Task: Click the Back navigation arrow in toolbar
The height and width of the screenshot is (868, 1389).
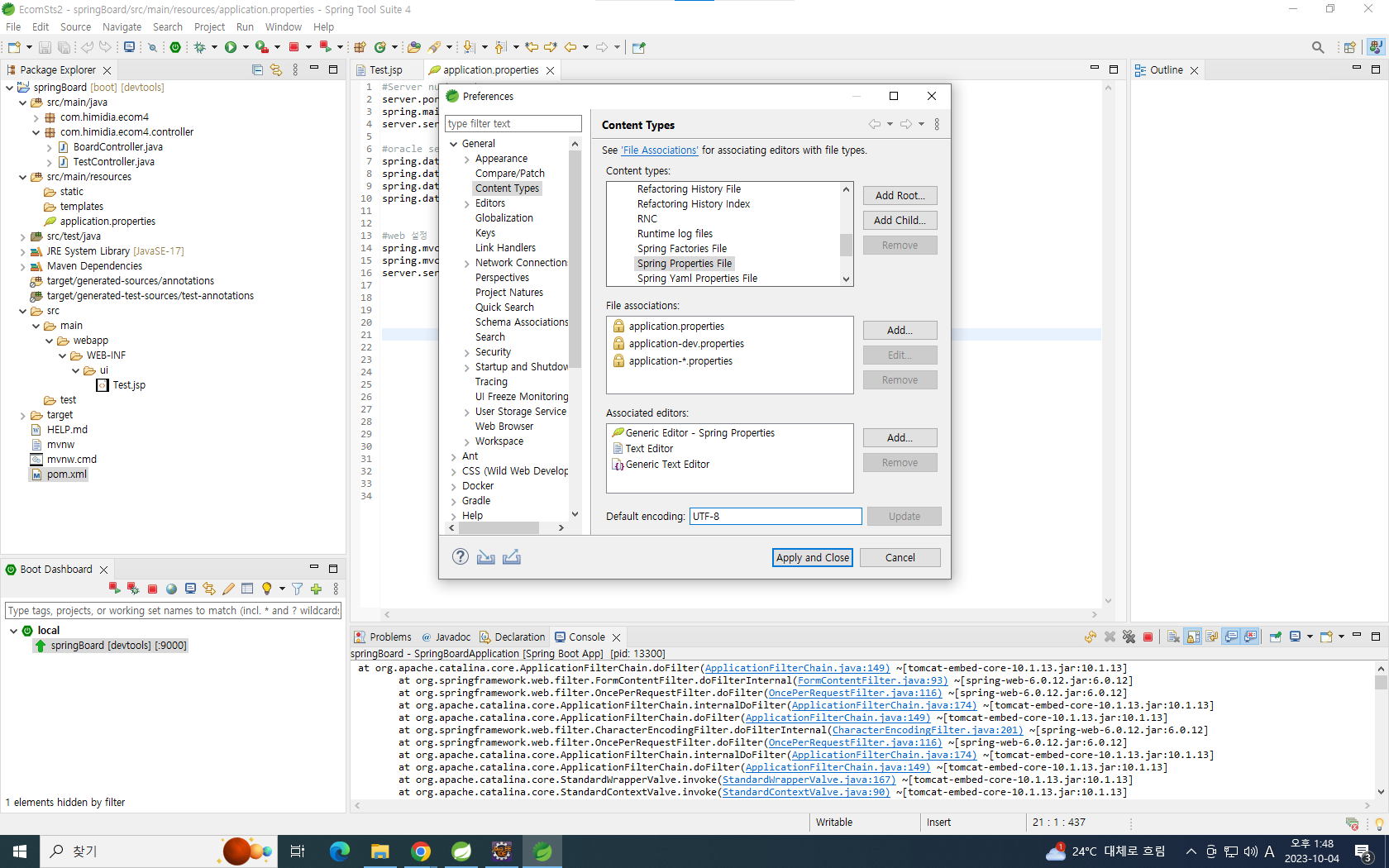Action: (570, 48)
